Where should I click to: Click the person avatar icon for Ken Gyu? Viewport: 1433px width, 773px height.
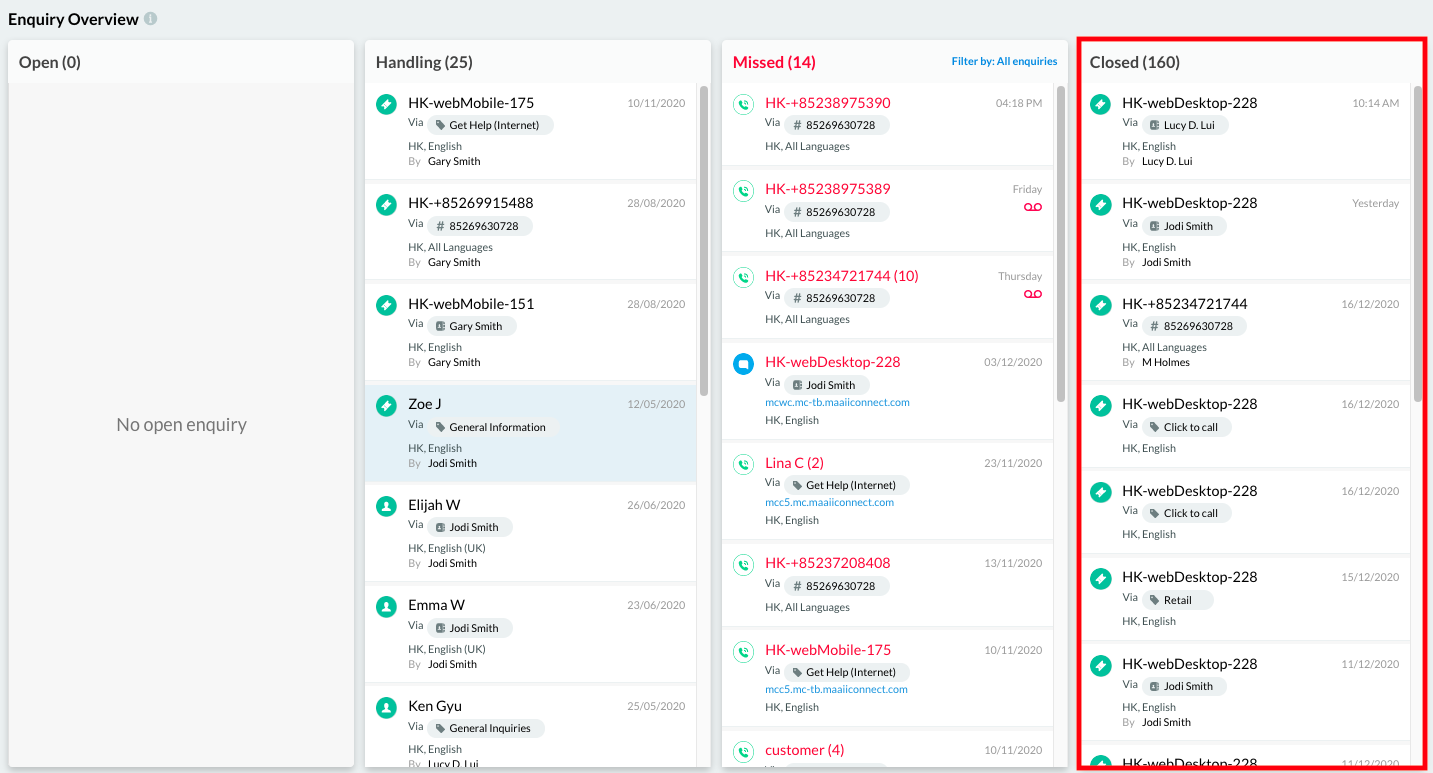tap(386, 707)
